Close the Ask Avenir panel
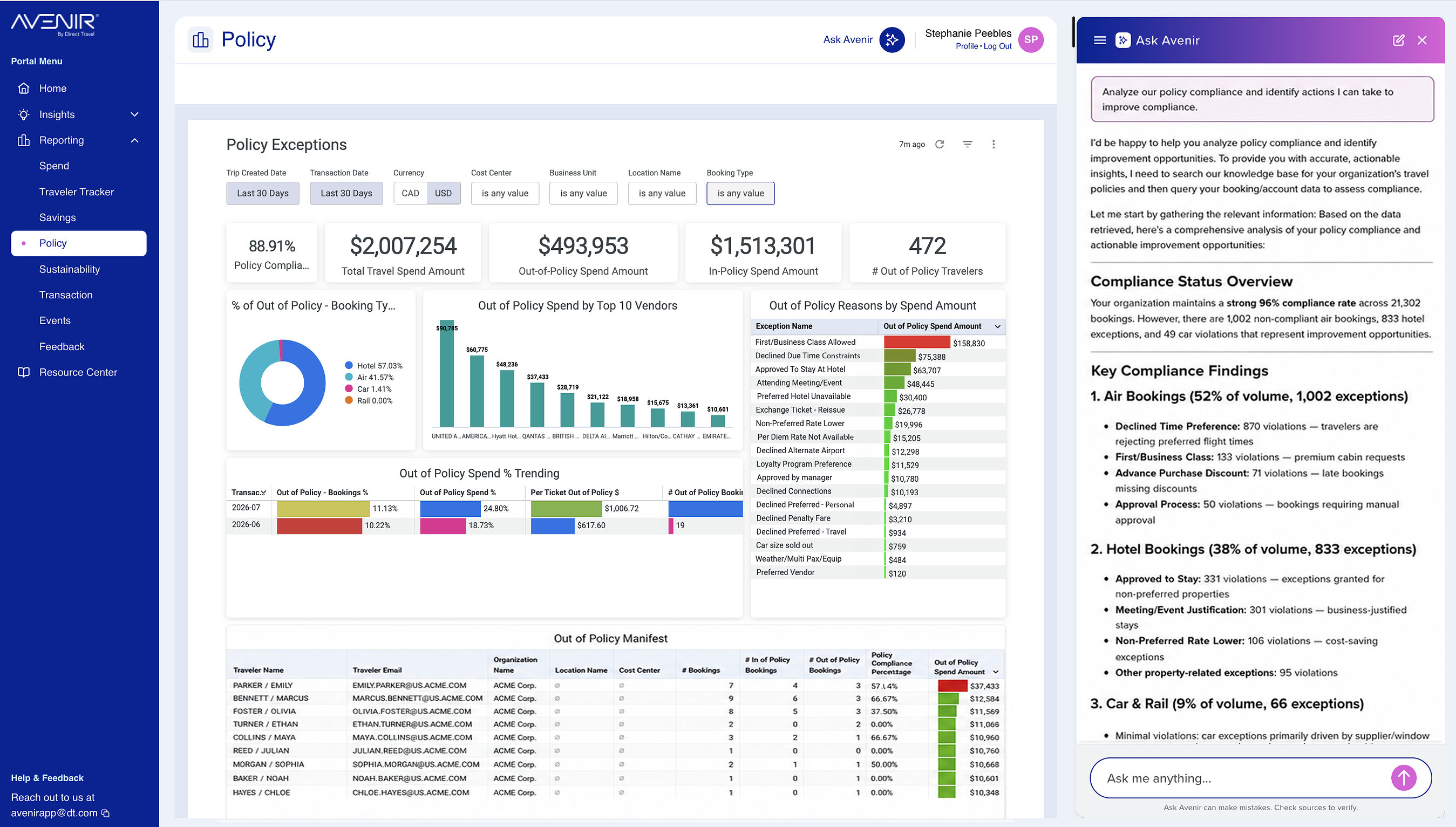 coord(1422,40)
